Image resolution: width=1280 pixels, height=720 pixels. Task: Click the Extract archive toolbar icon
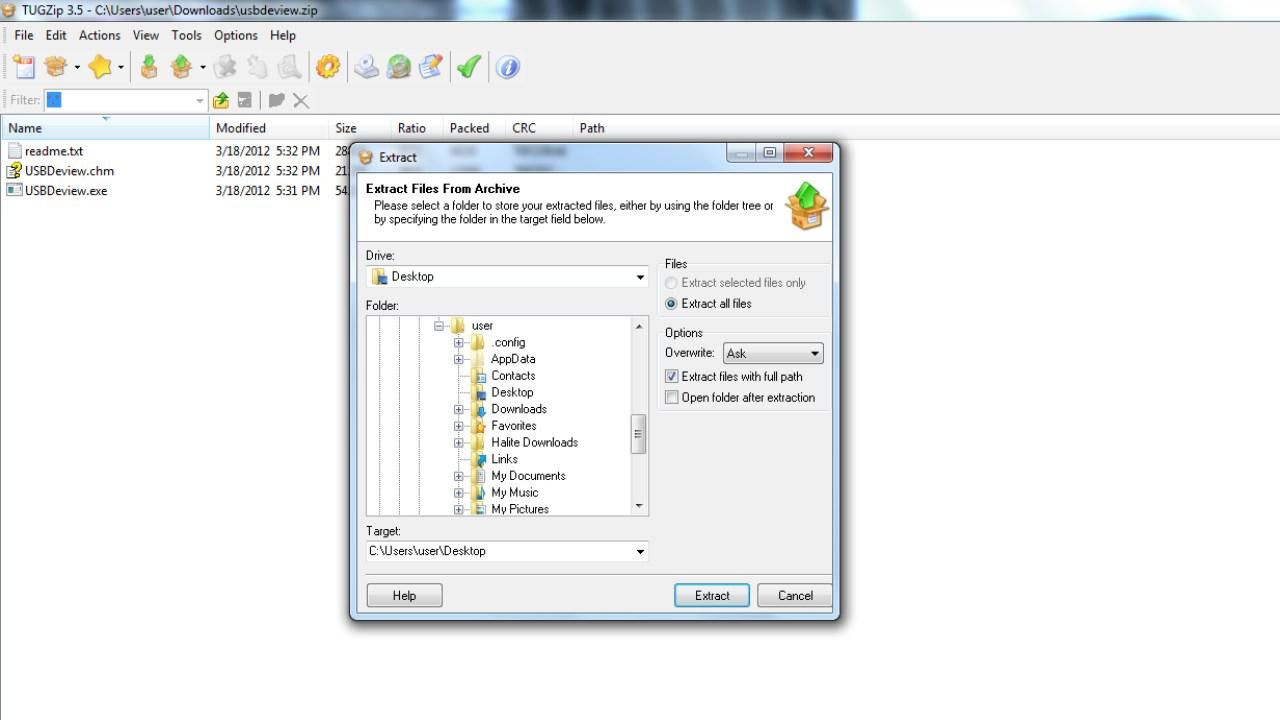(x=181, y=67)
